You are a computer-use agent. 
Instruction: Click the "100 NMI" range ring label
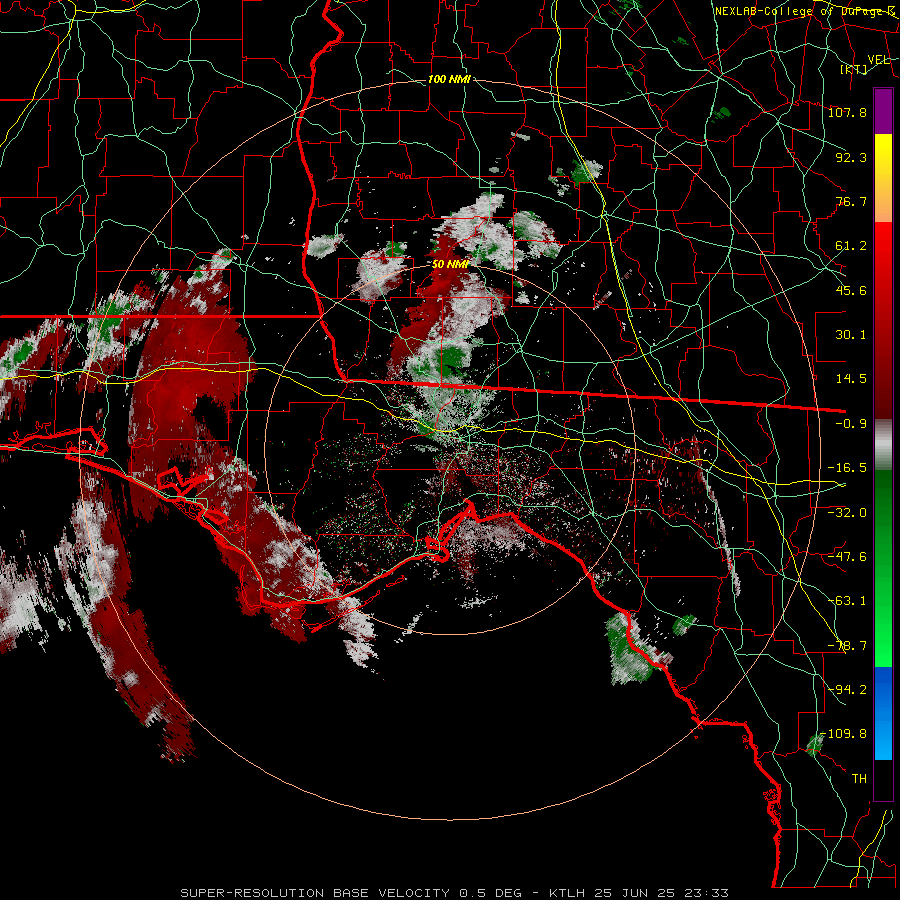pos(449,79)
